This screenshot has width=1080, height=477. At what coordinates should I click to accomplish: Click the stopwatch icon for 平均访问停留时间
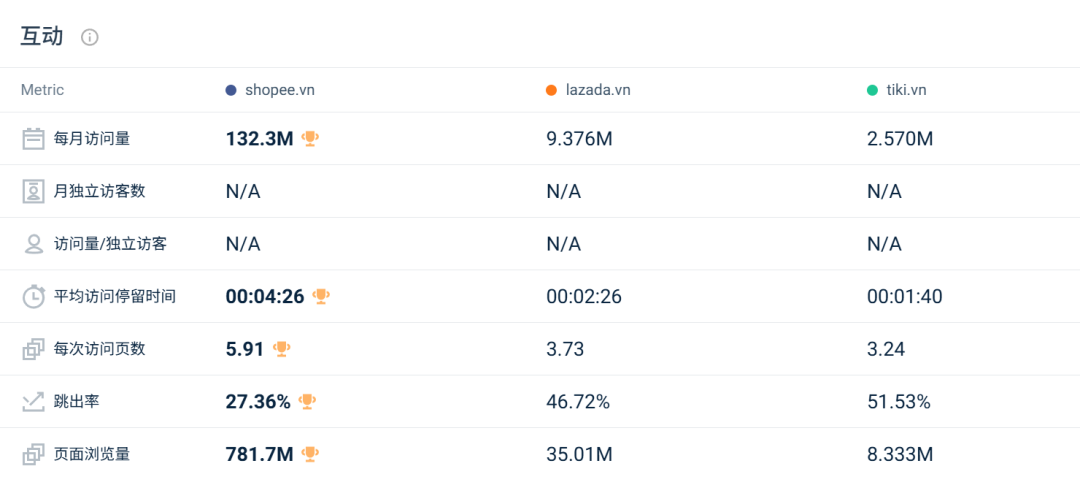click(34, 296)
